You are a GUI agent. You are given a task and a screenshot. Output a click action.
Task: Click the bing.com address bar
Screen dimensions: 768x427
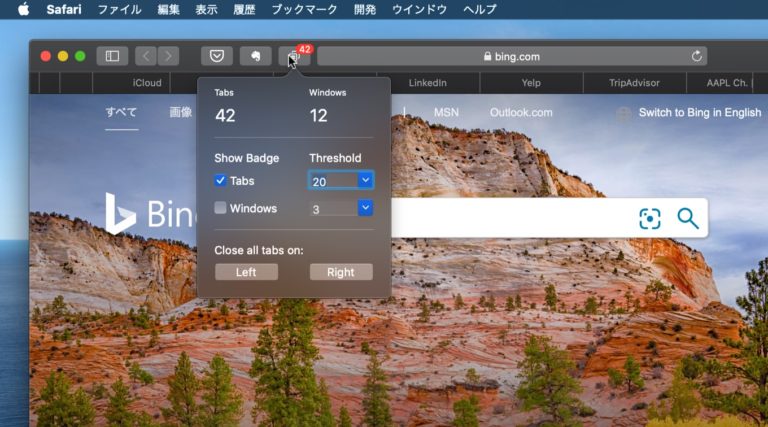click(x=511, y=57)
